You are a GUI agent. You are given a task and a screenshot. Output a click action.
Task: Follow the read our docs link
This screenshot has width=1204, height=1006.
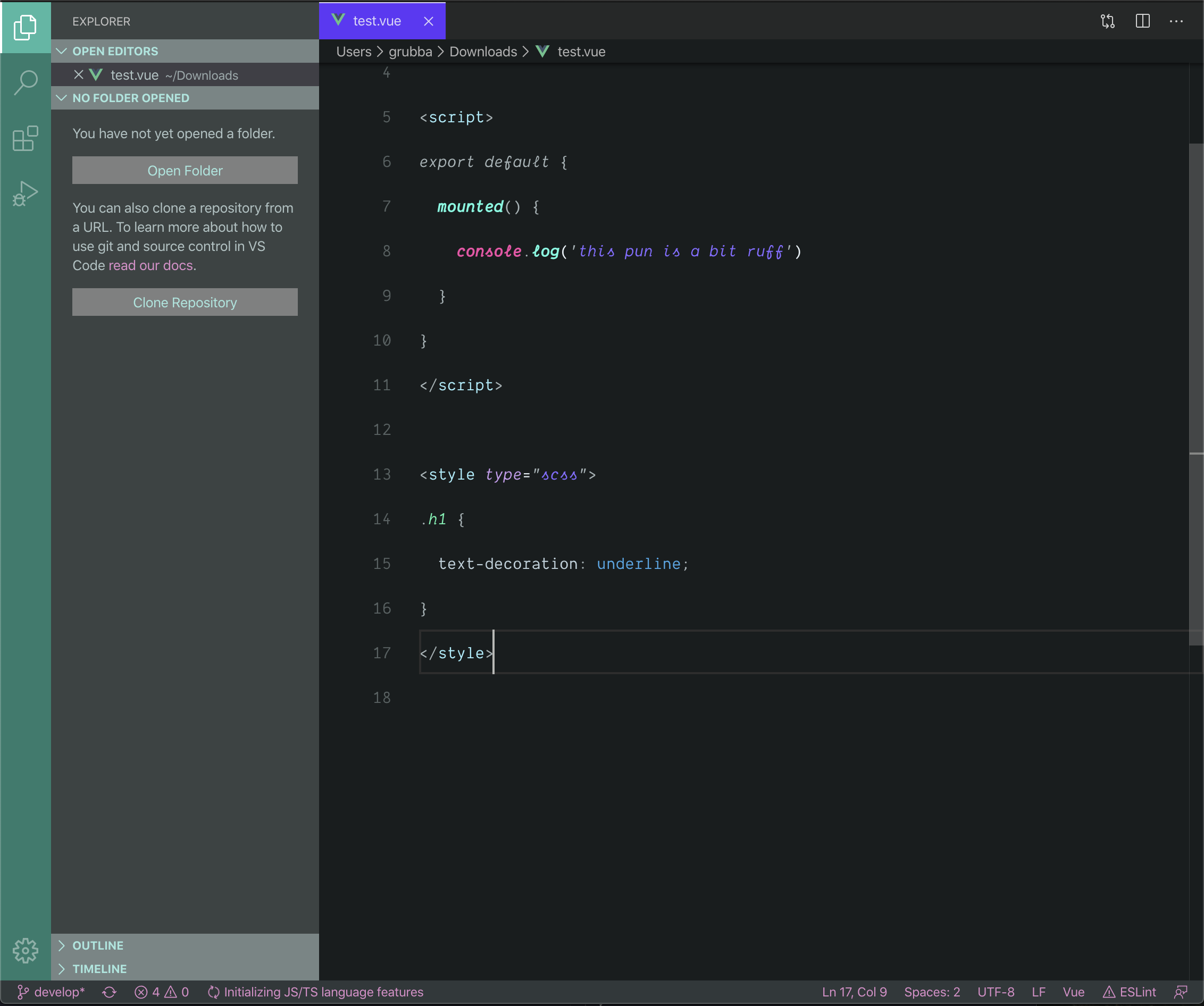(151, 265)
